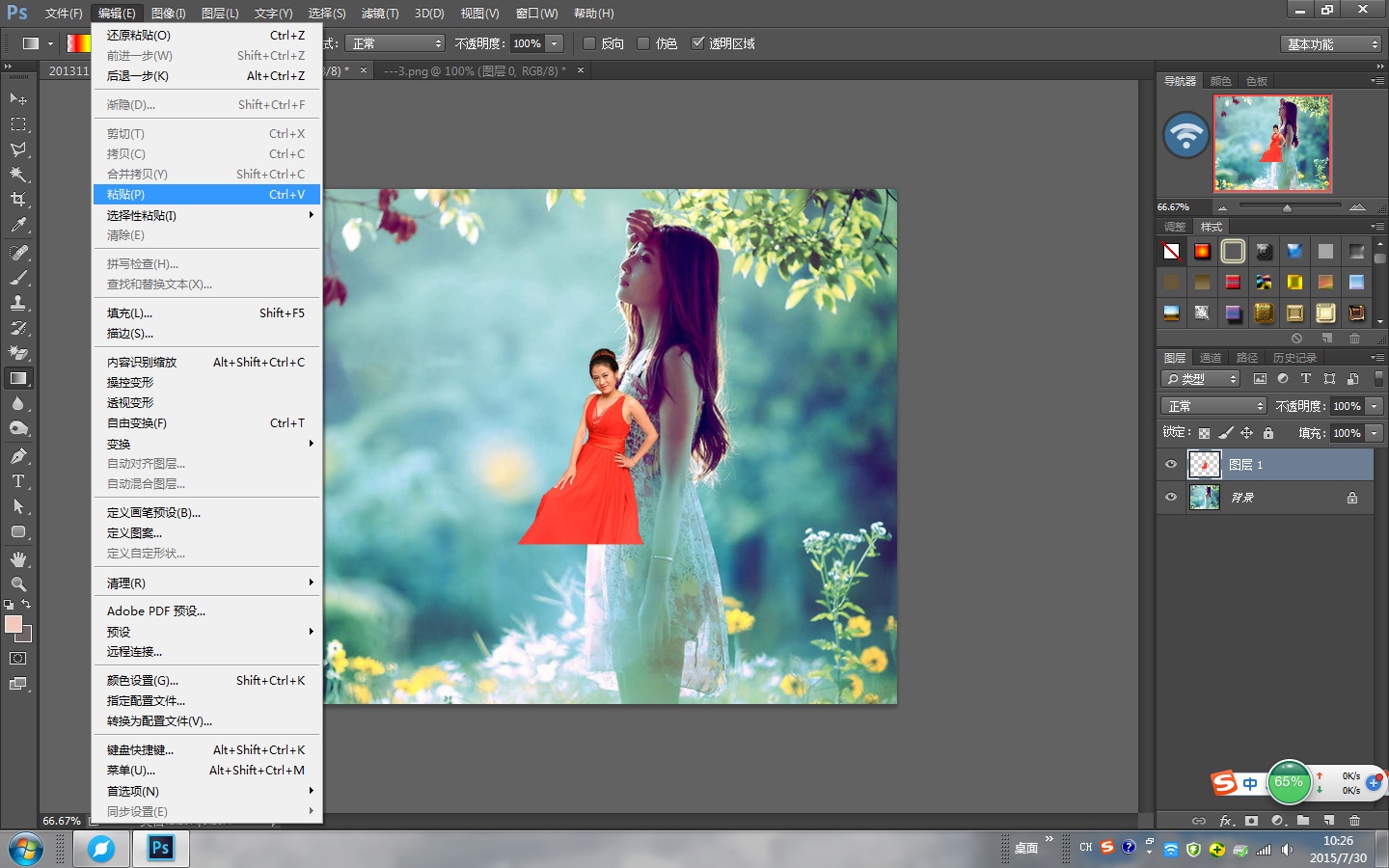The image size is (1389, 868).
Task: Expand the layer blend mode 正常 dropdown
Action: click(1213, 406)
